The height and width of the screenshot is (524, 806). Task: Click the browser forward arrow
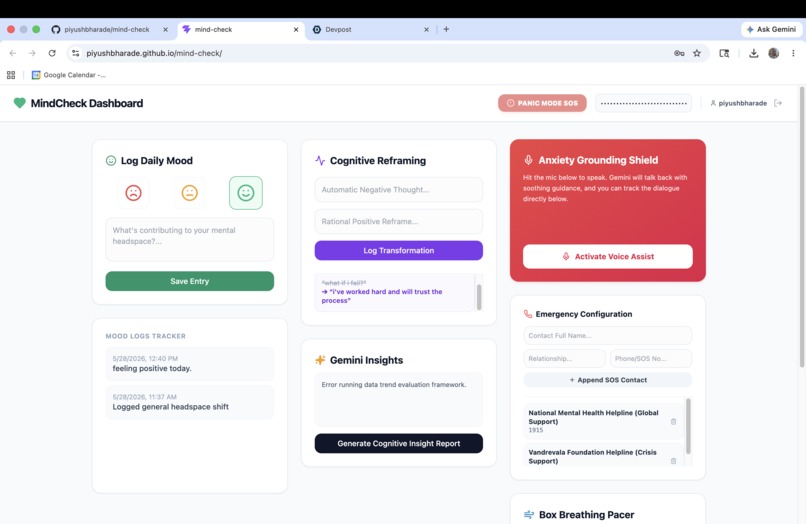(32, 53)
